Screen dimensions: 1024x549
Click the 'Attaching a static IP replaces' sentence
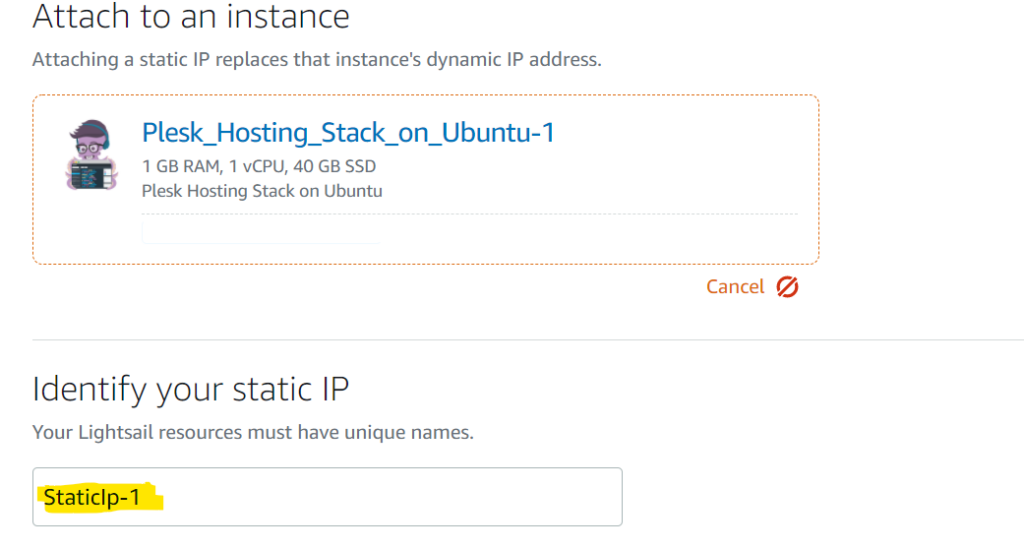317,59
